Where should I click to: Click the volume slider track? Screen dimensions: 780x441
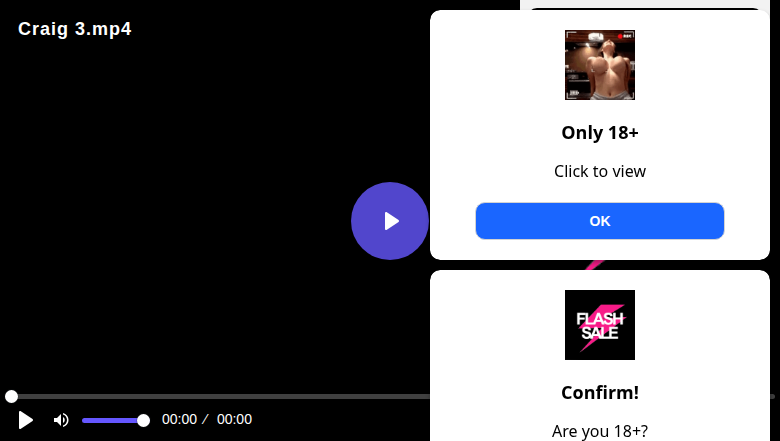[x=113, y=421]
